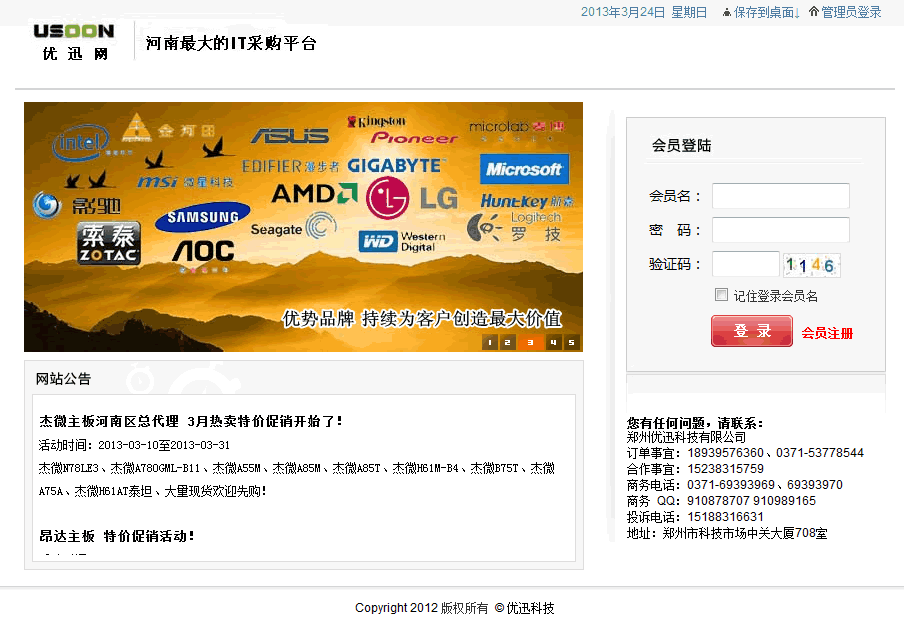Open 保存到桌面 link
Viewport: 904px width, 630px height.
(766, 12)
